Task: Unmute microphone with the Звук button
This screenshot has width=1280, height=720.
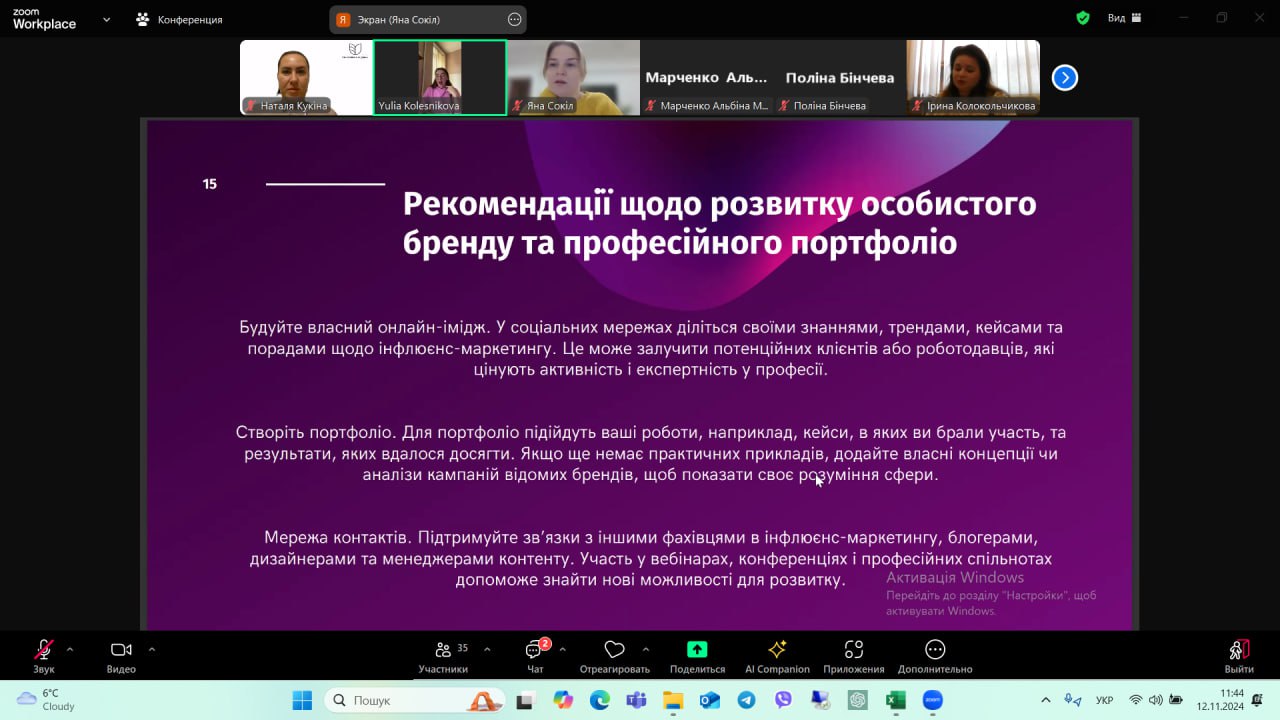Action: click(x=43, y=651)
